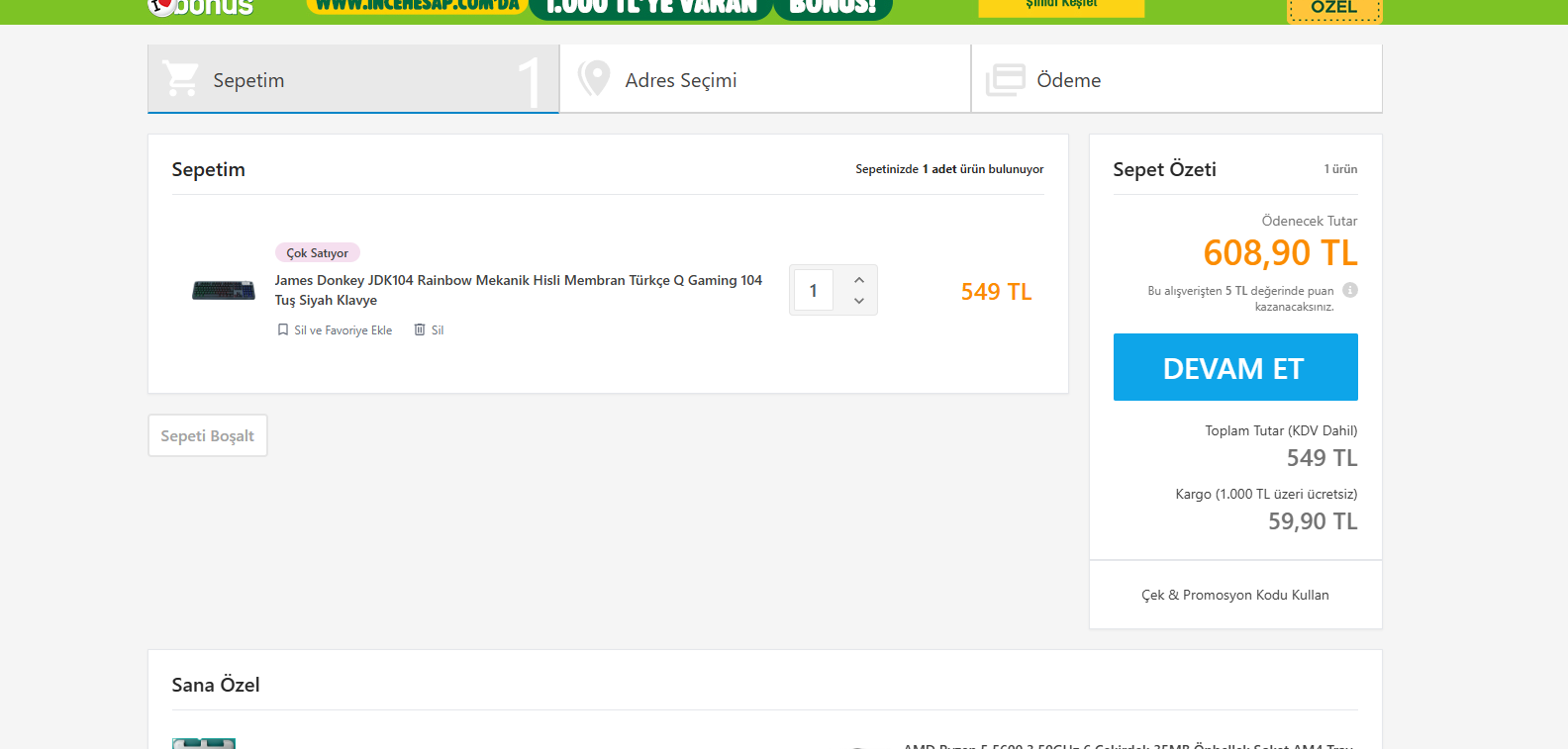The width and height of the screenshot is (1568, 749).
Task: Click the Şimdi Keşfet banner button
Action: pyautogui.click(x=1061, y=7)
